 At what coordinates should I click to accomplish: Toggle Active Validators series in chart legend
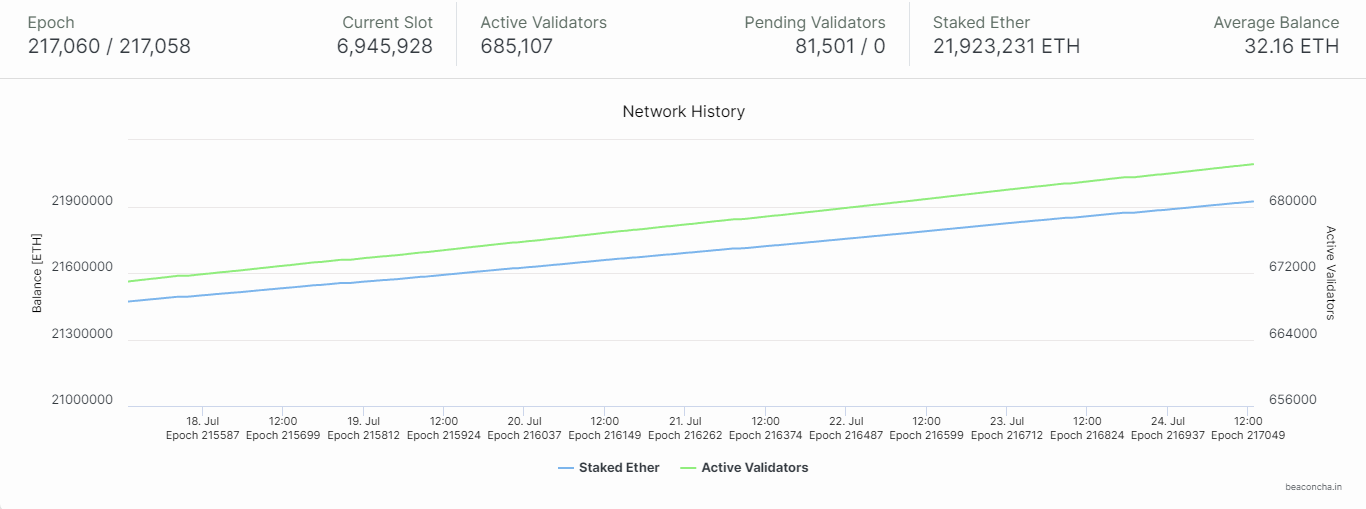[755, 468]
